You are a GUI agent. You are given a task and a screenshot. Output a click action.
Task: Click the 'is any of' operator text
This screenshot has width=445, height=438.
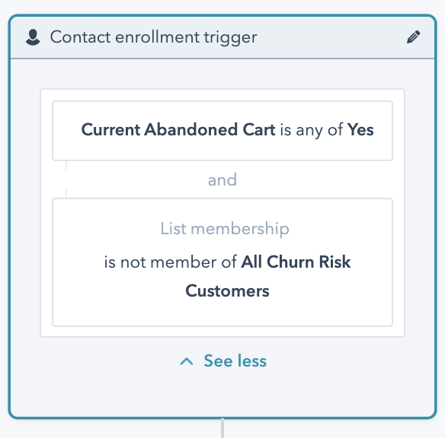coord(311,130)
